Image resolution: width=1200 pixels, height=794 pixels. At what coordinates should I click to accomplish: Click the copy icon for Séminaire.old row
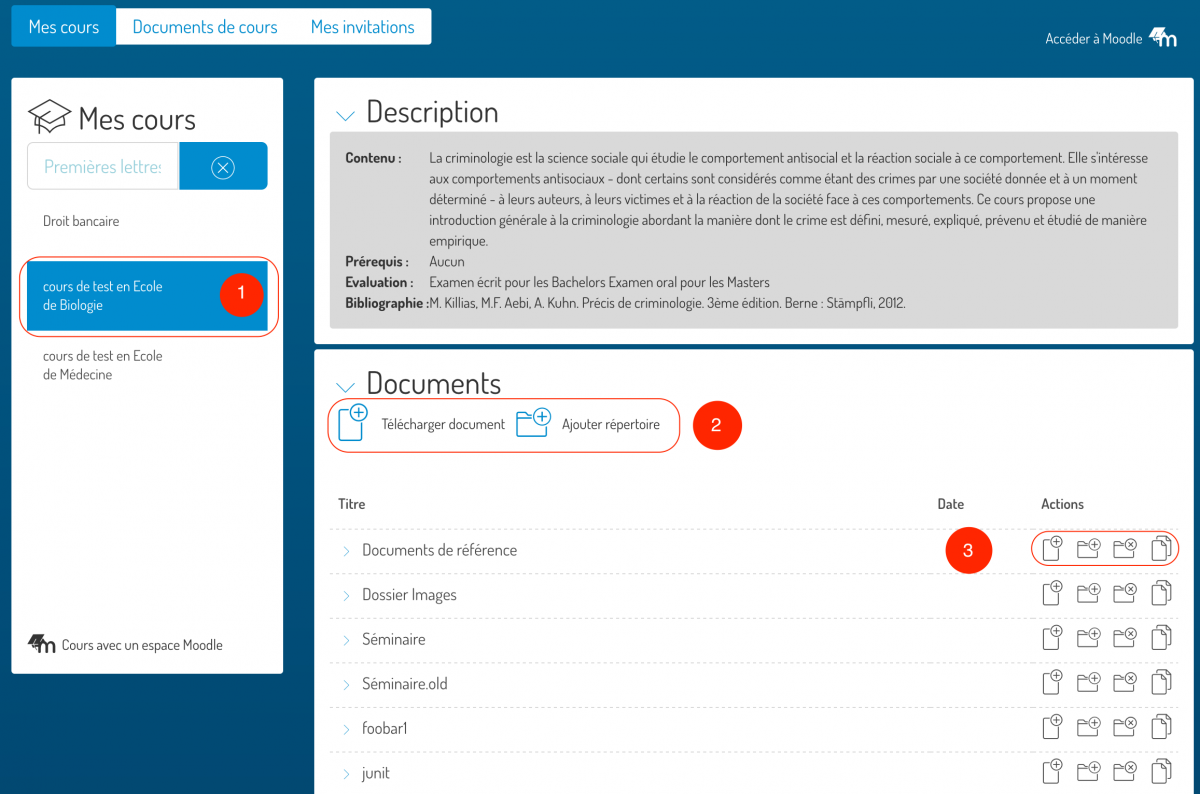tap(1161, 683)
